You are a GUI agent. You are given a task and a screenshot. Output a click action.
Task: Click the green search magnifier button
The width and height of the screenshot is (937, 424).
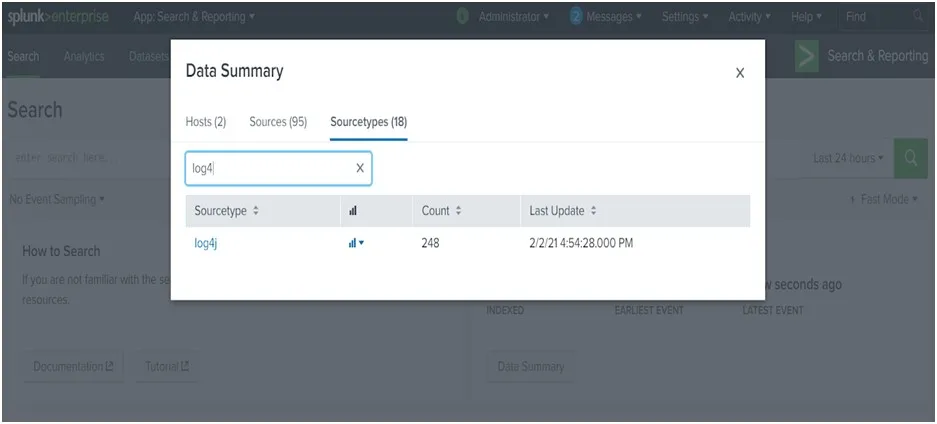click(911, 158)
